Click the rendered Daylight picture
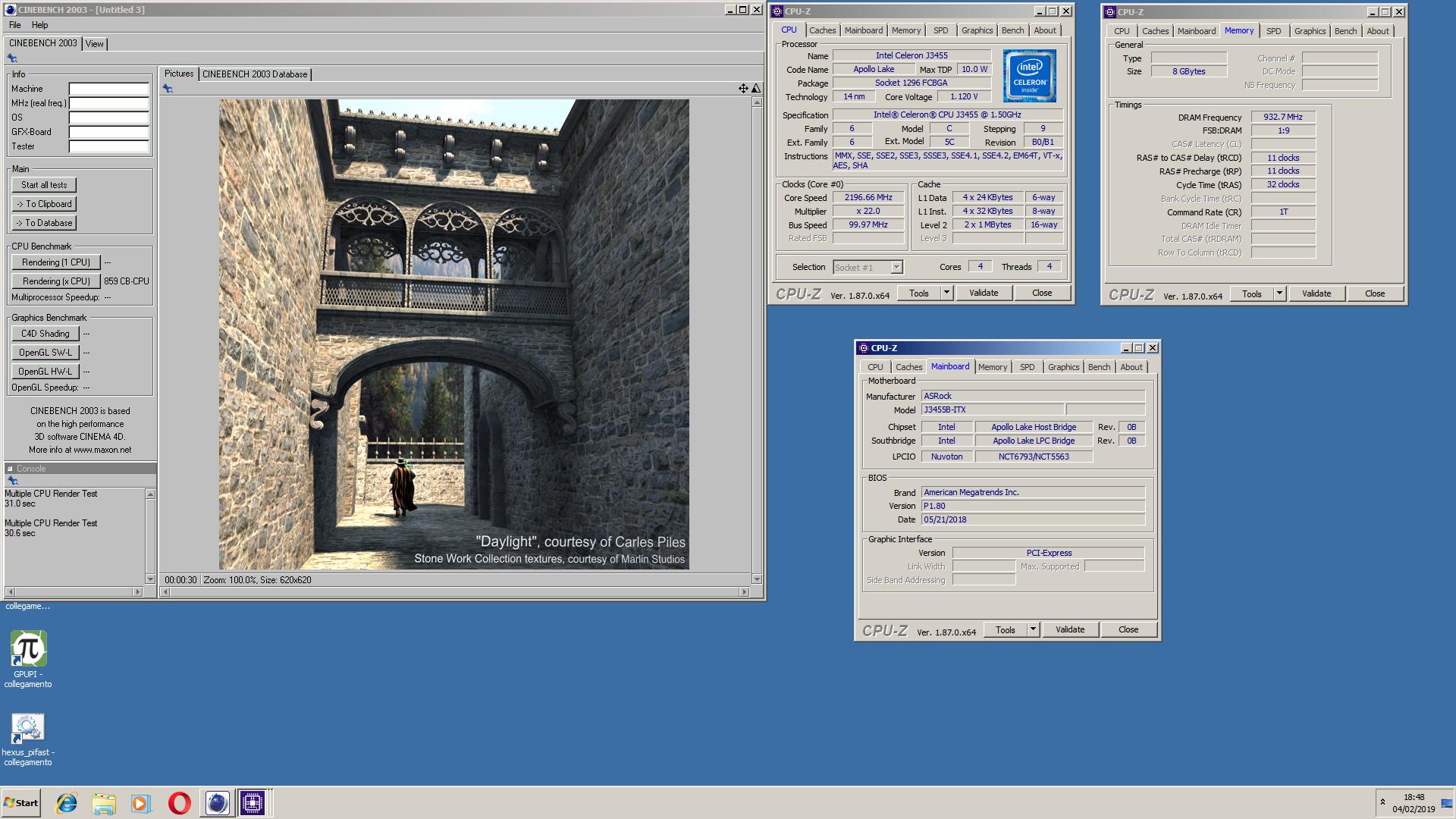Viewport: 1456px width, 819px height. [x=454, y=334]
